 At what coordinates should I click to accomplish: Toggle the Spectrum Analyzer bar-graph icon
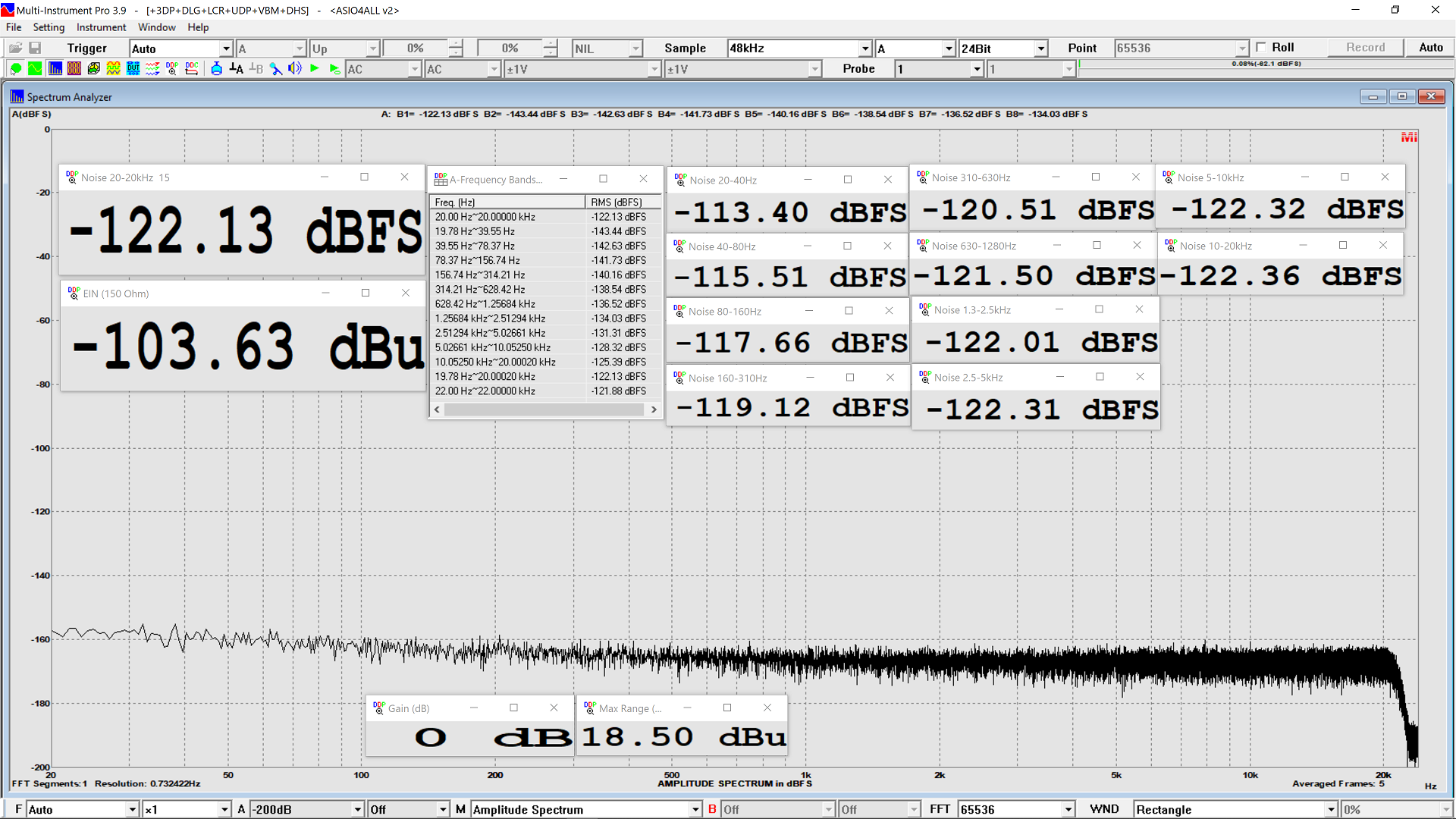(x=55, y=69)
